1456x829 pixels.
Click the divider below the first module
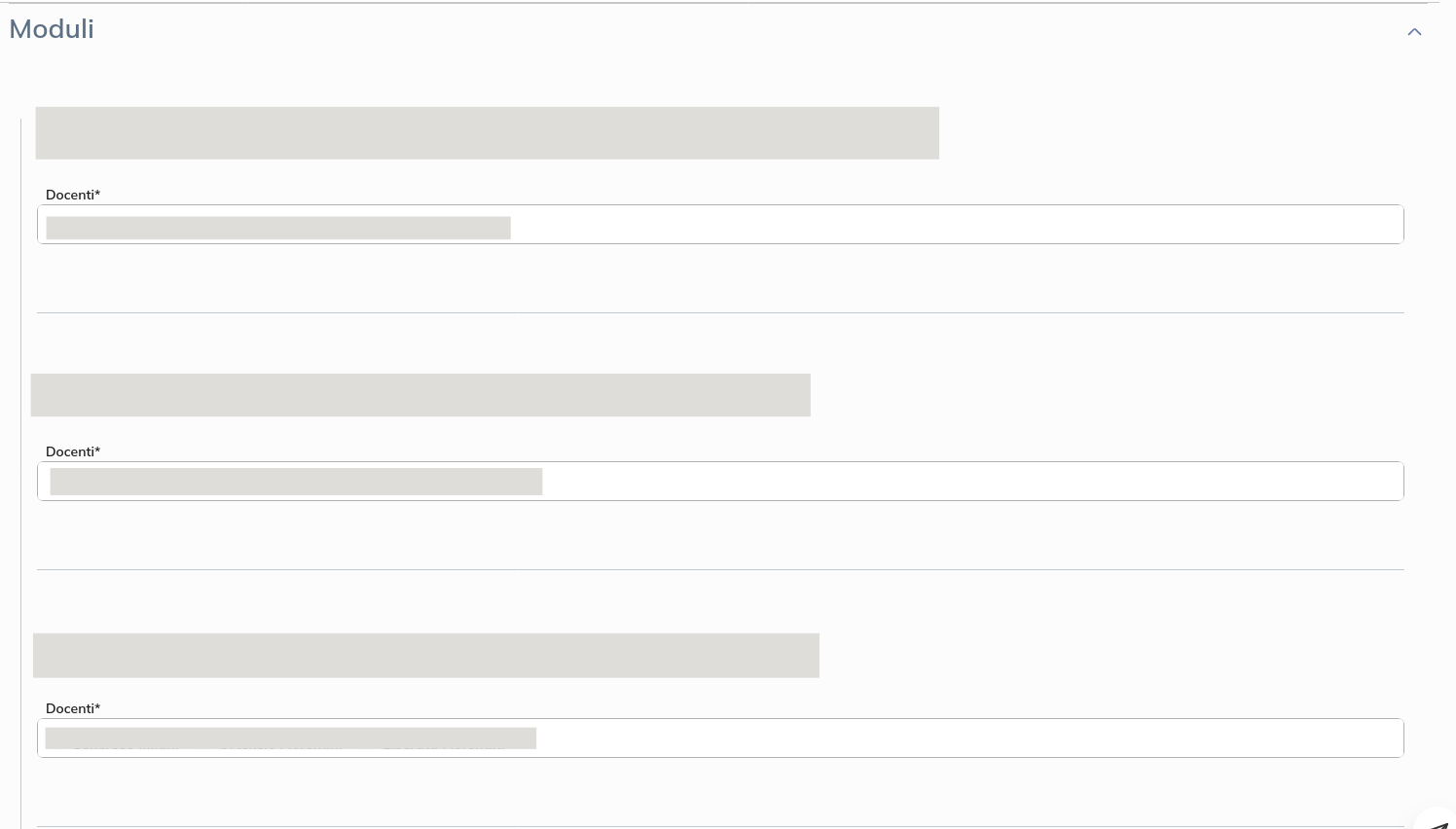(720, 312)
